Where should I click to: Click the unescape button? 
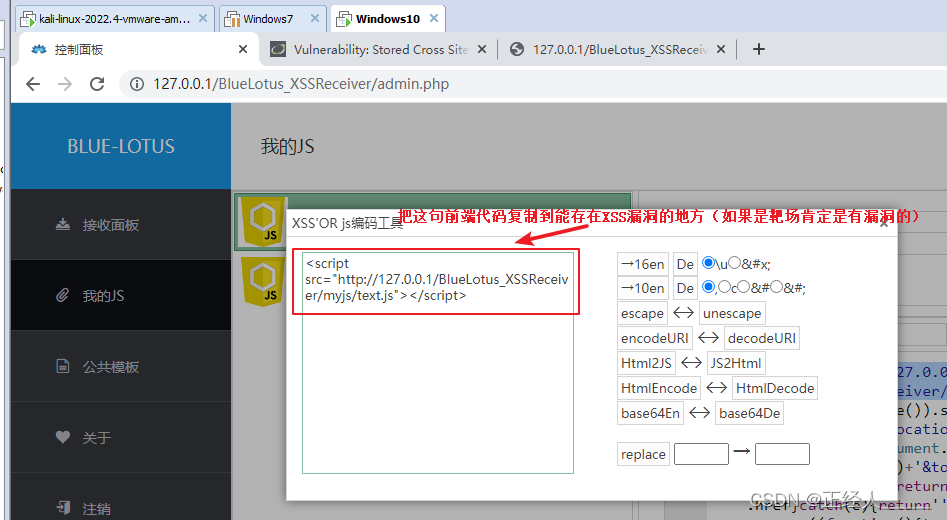tap(732, 313)
